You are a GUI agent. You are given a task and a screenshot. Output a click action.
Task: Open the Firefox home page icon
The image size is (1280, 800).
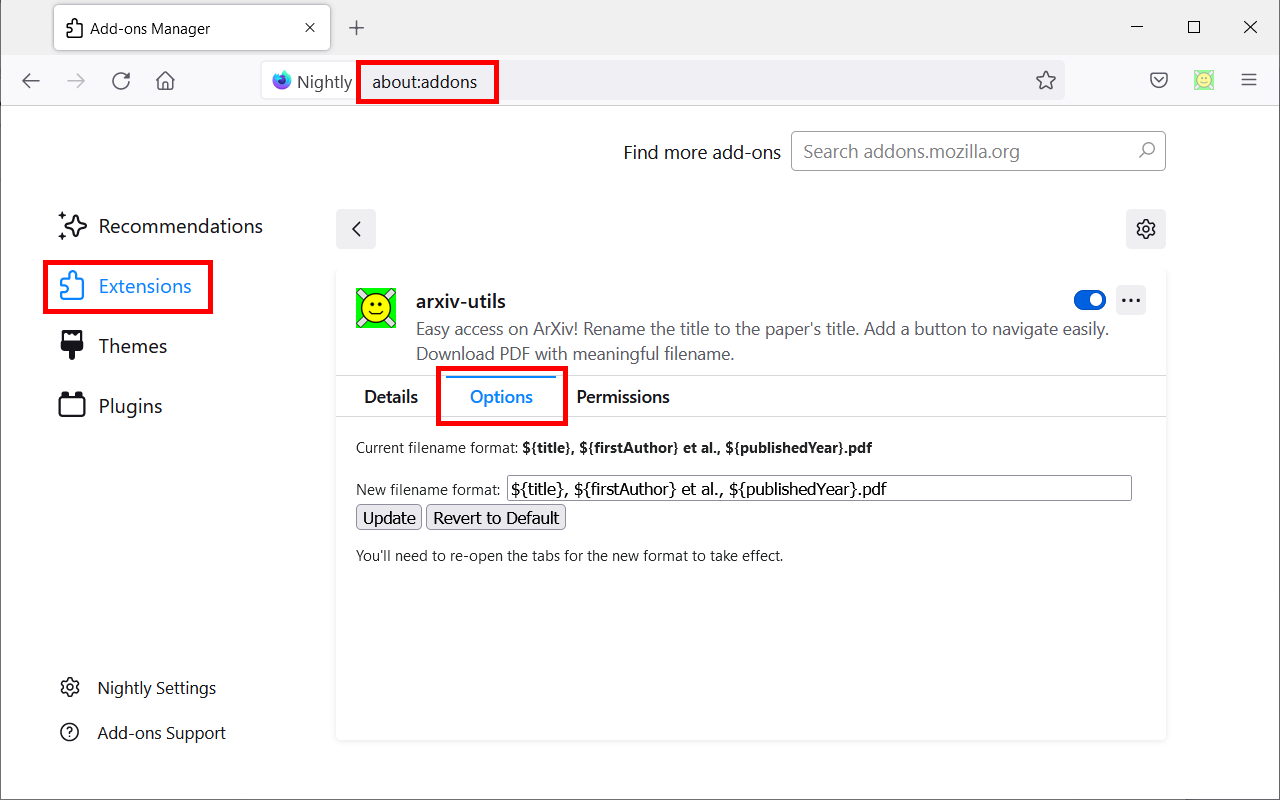point(166,81)
